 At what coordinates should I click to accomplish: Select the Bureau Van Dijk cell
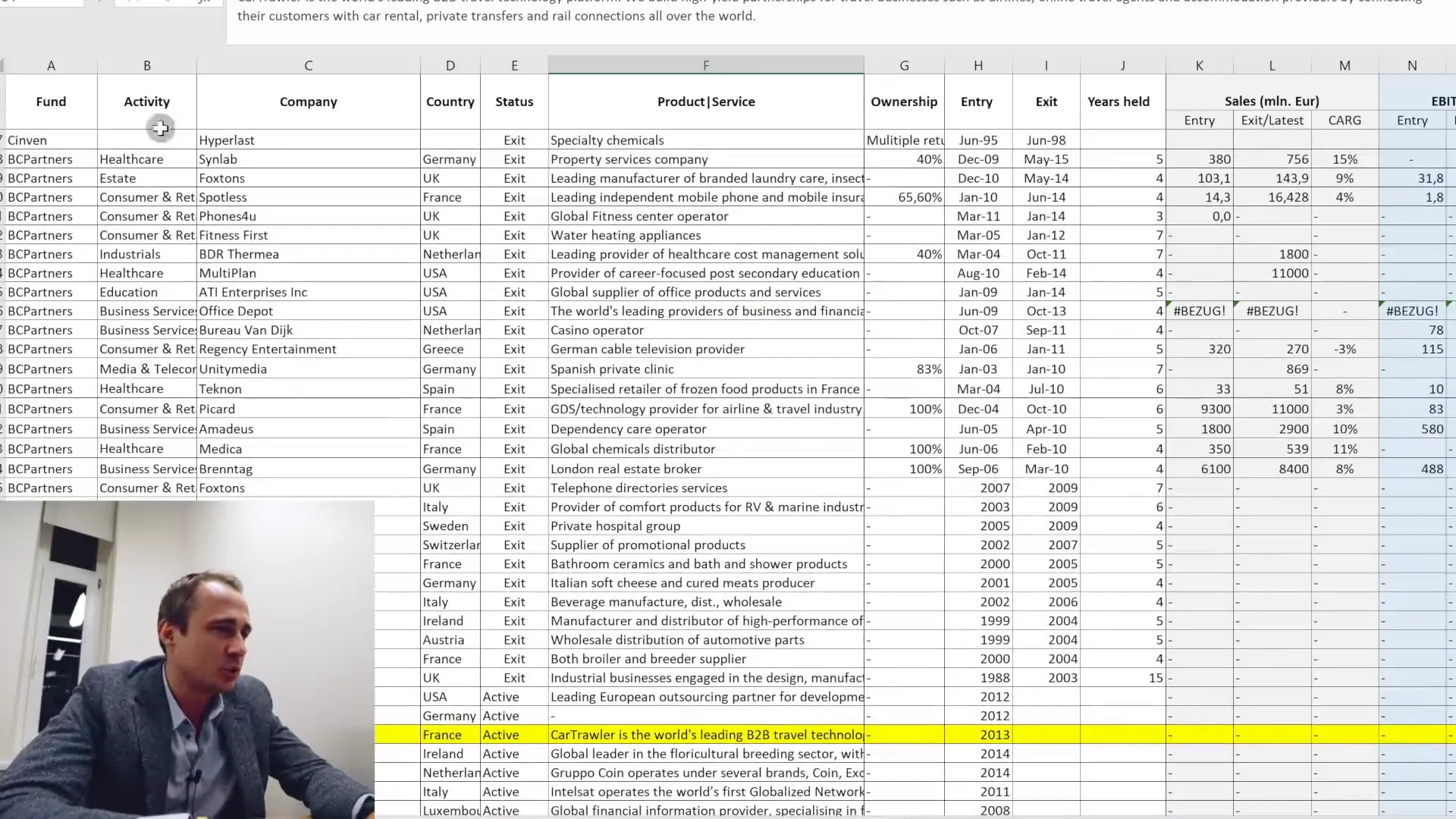pyautogui.click(x=308, y=329)
